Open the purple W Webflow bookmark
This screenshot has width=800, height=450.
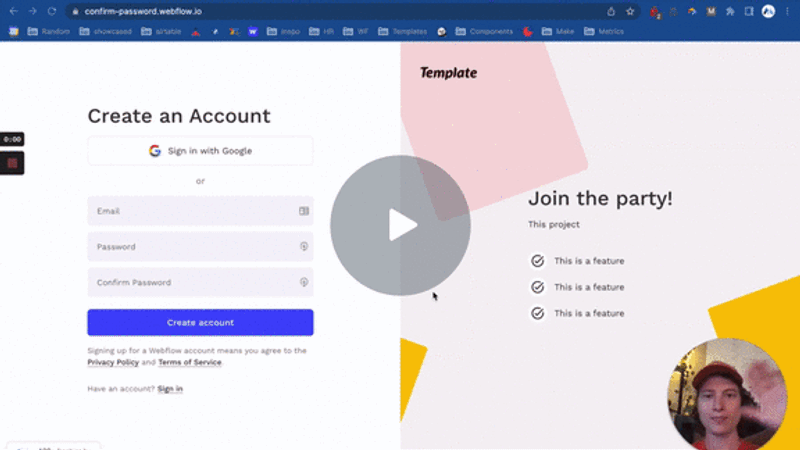click(x=253, y=32)
